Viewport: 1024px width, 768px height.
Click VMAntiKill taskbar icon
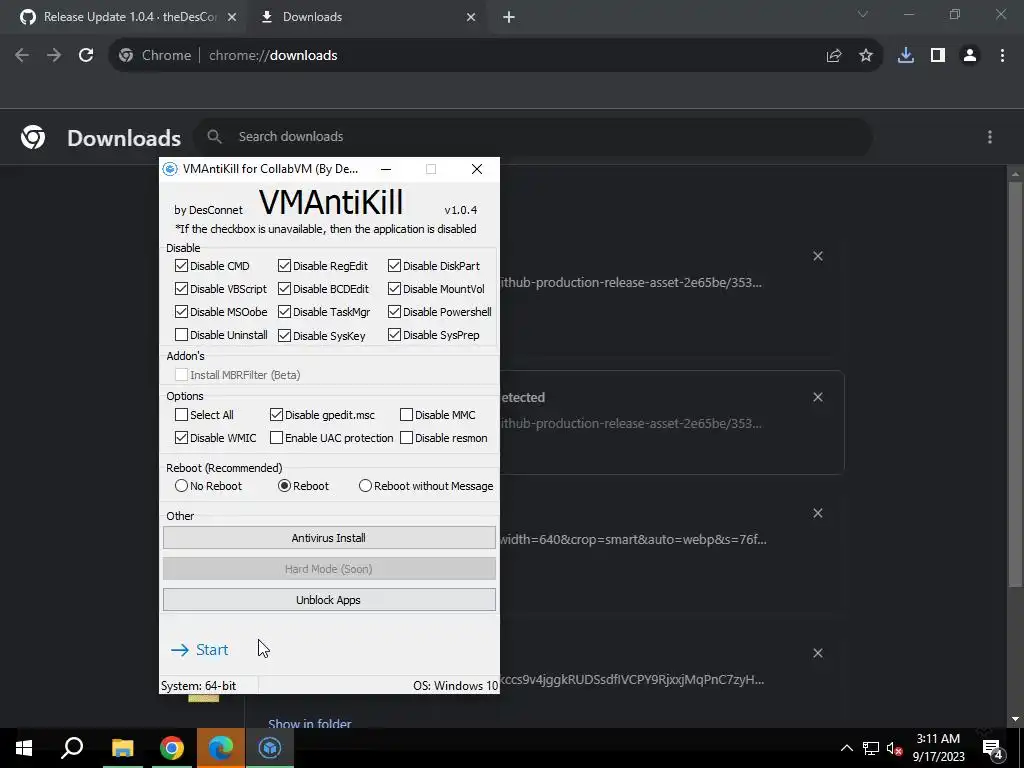point(270,748)
